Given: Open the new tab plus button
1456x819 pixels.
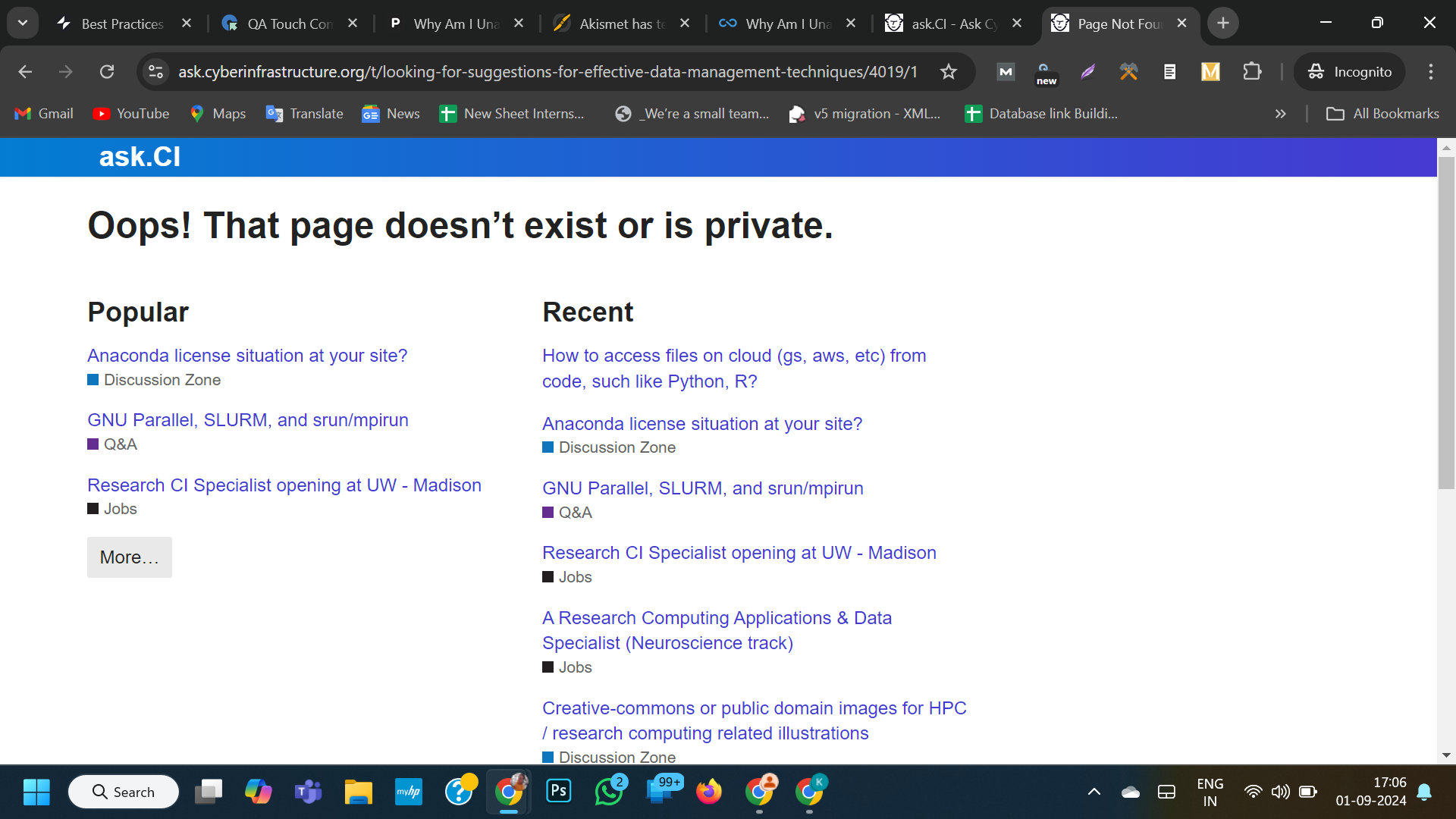Looking at the screenshot, I should point(1222,24).
